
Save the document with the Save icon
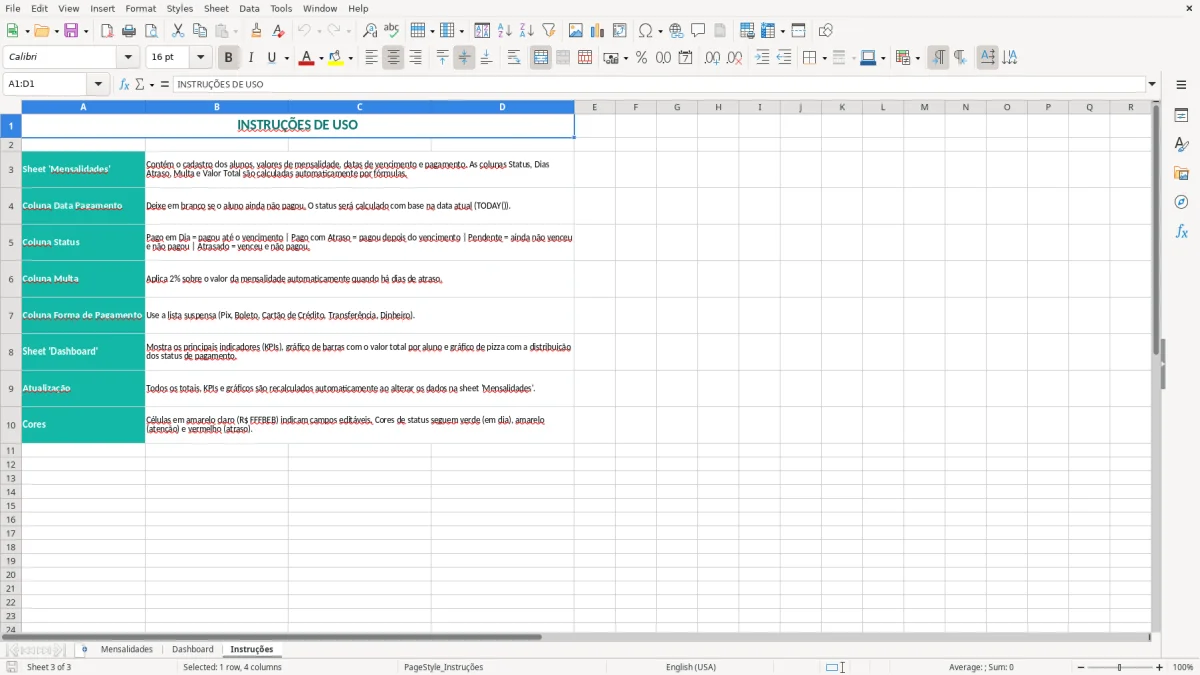pyautogui.click(x=71, y=31)
